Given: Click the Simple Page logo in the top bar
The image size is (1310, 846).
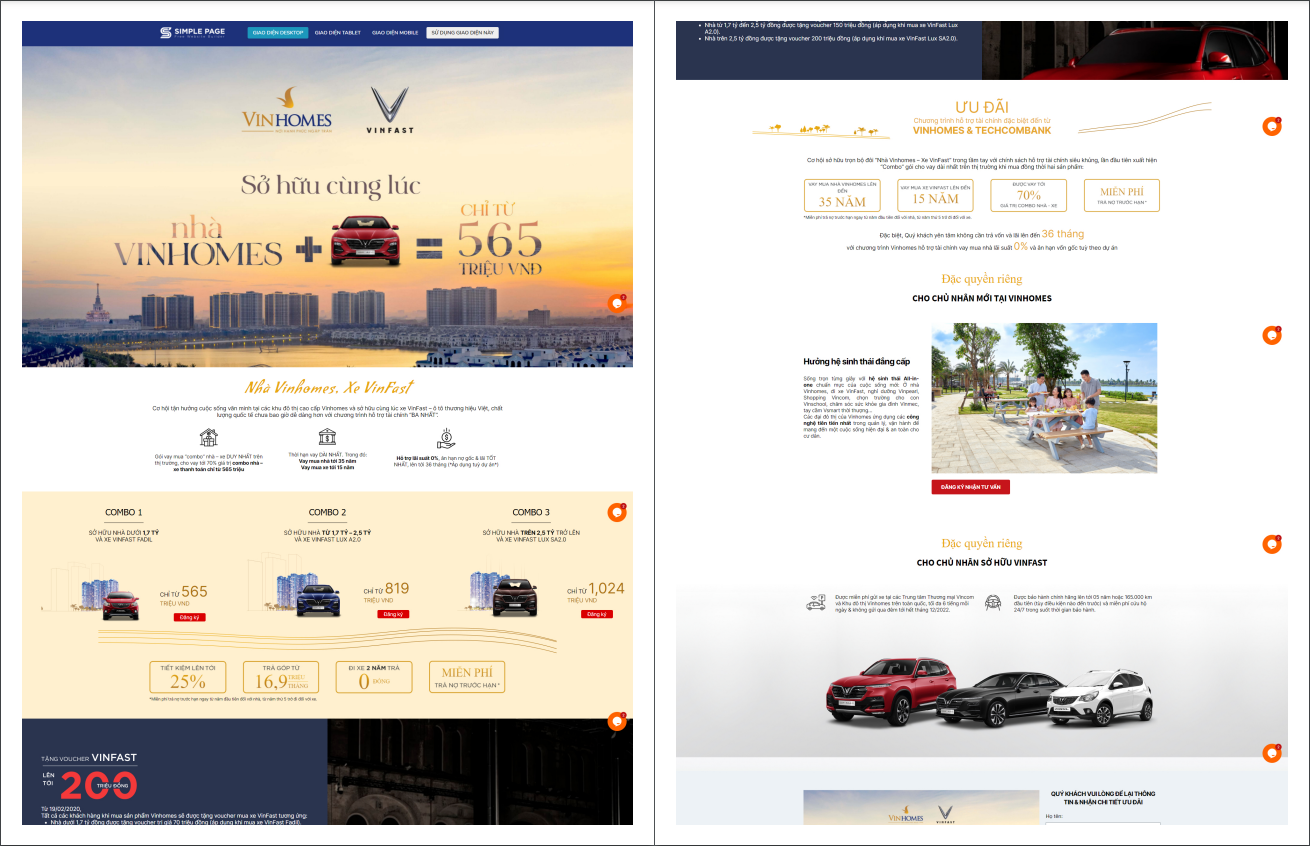Looking at the screenshot, I should point(192,33).
